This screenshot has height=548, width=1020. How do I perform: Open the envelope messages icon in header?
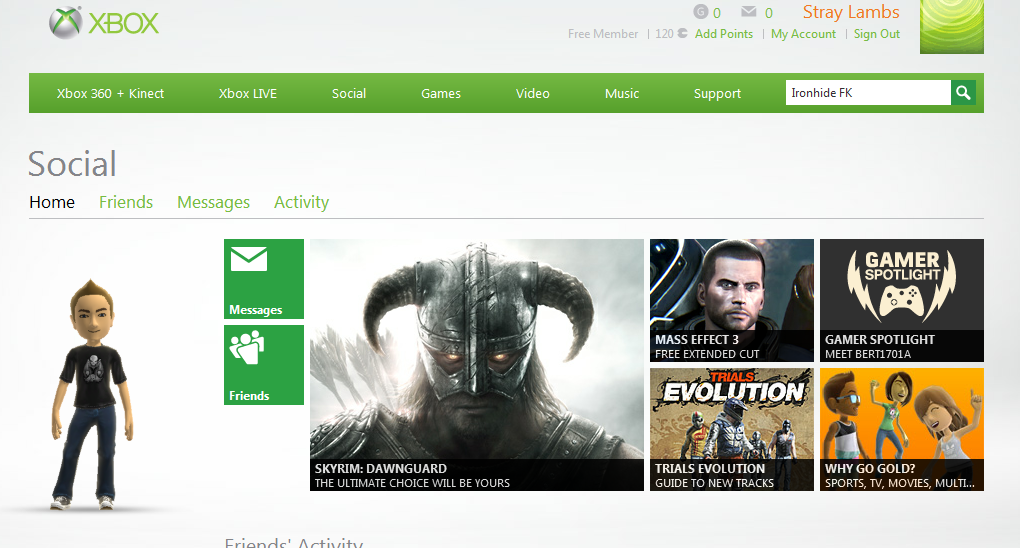coord(749,12)
